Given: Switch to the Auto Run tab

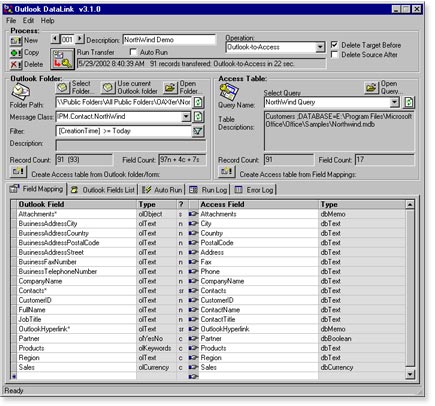Looking at the screenshot, I should [162, 190].
